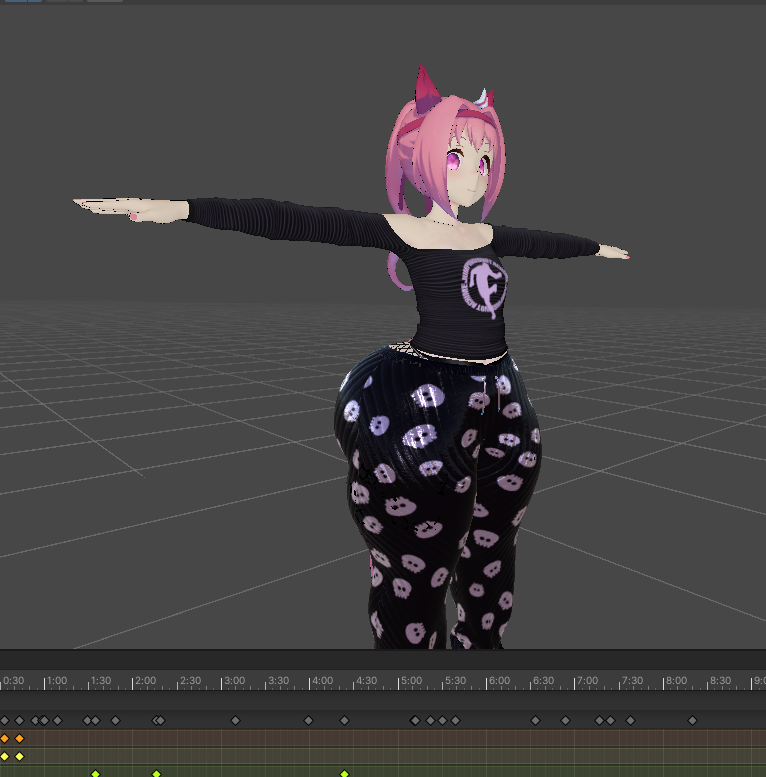Select the first yellow keyframe diamond

[x=4, y=756]
